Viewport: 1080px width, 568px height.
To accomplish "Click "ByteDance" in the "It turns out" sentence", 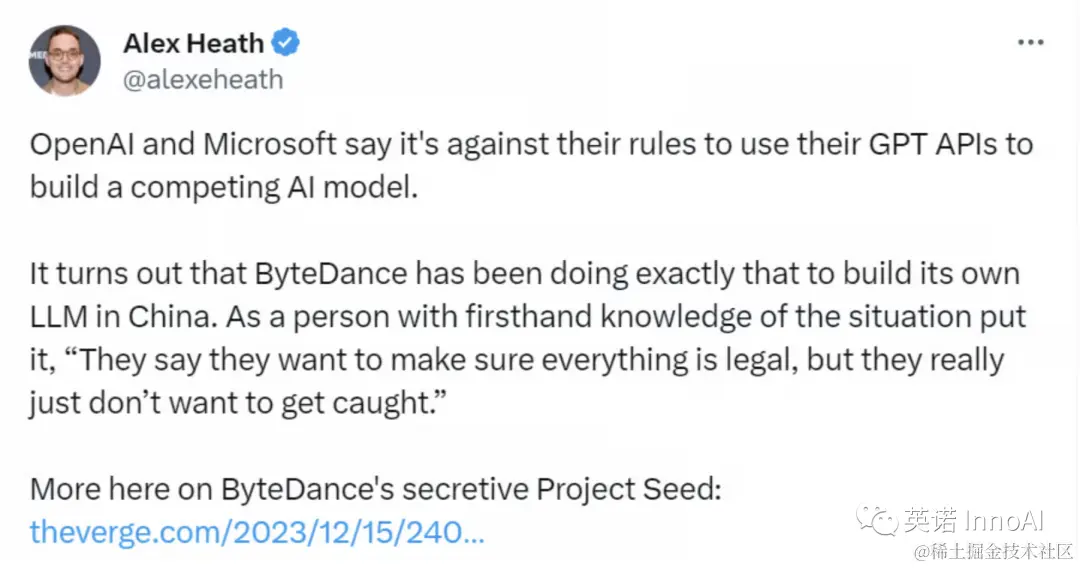I will pyautogui.click(x=331, y=274).
